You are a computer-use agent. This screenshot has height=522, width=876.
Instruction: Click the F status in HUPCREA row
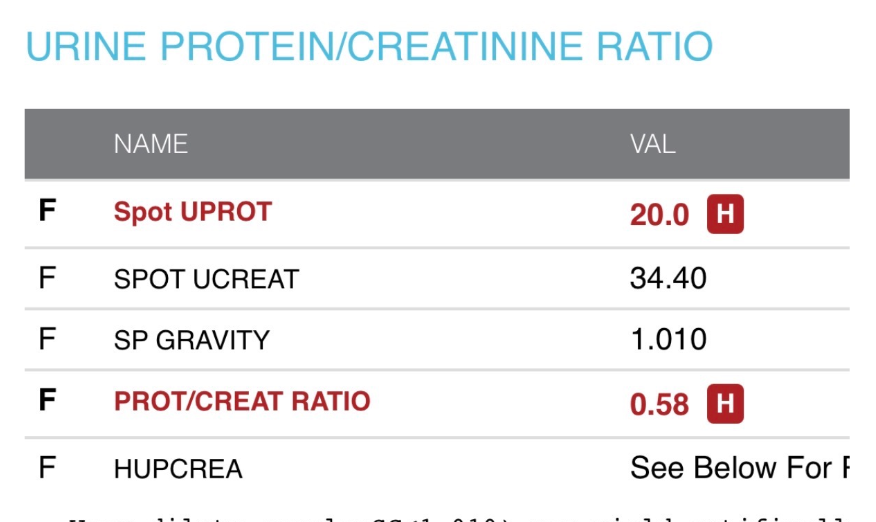pyautogui.click(x=47, y=467)
